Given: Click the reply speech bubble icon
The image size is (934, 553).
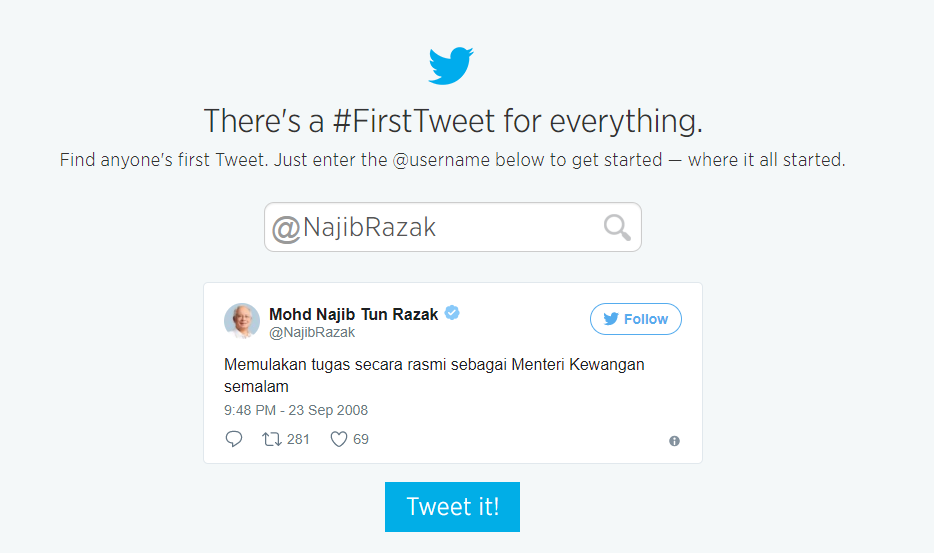Looking at the screenshot, I should [234, 439].
